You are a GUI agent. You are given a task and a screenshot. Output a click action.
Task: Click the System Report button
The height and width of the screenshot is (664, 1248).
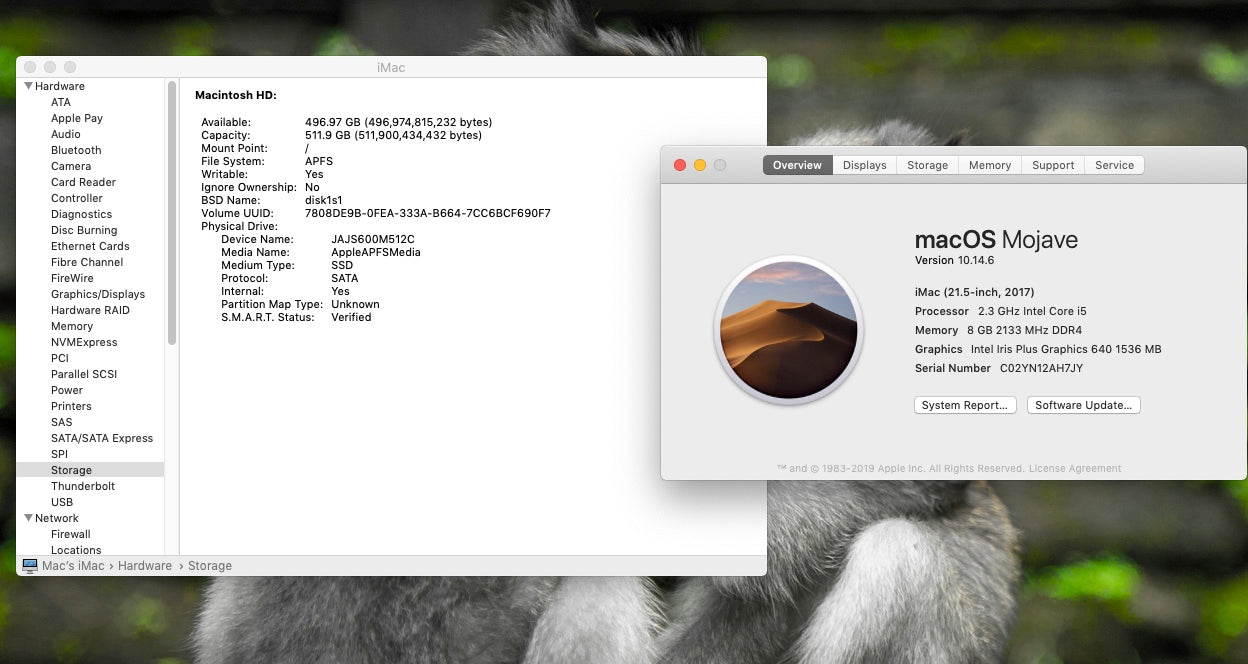tap(964, 405)
